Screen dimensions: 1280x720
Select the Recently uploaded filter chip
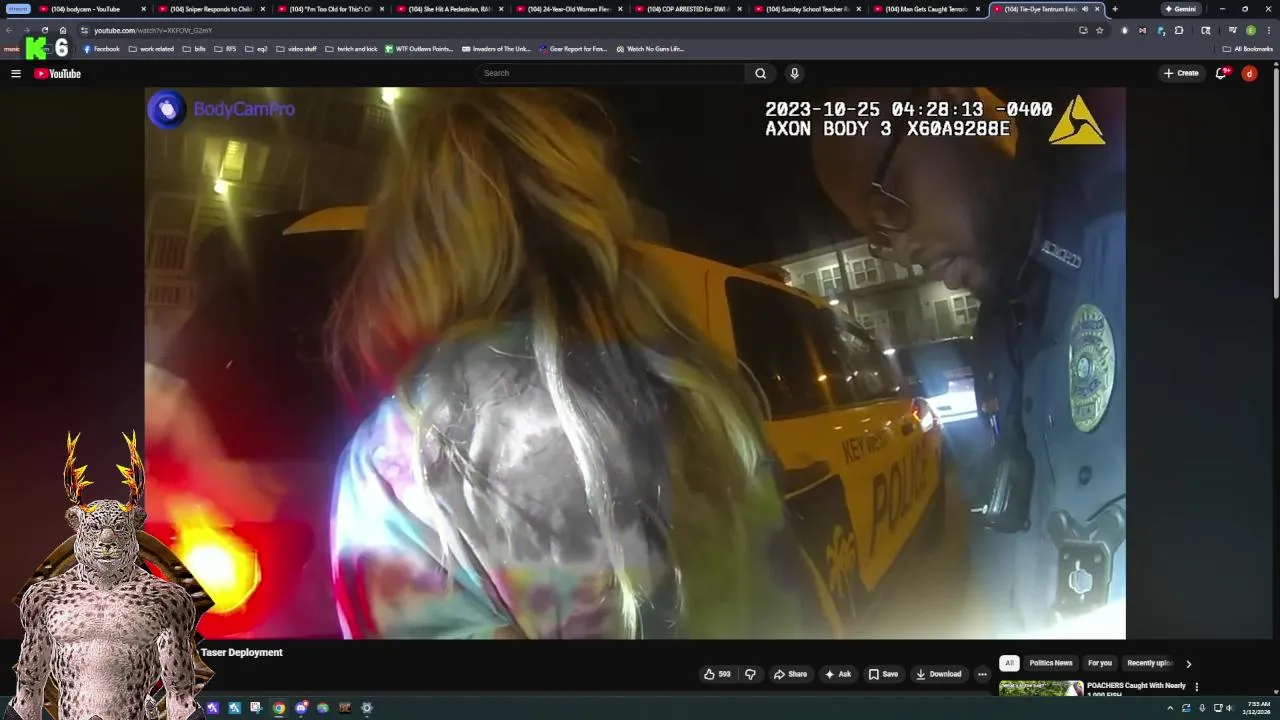point(1149,663)
